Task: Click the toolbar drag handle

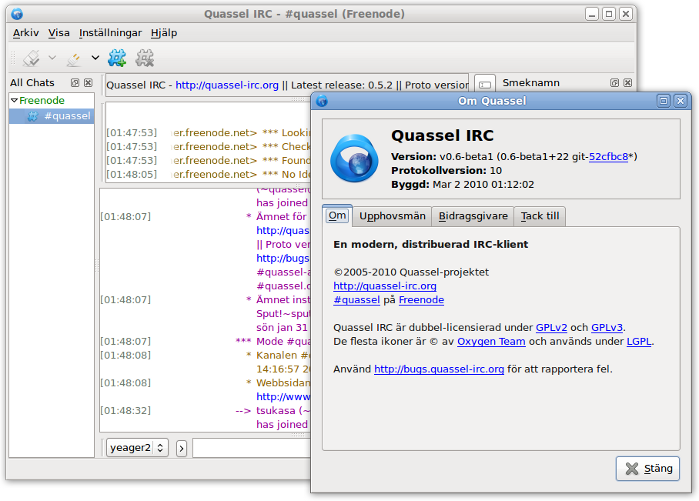Action: point(13,58)
